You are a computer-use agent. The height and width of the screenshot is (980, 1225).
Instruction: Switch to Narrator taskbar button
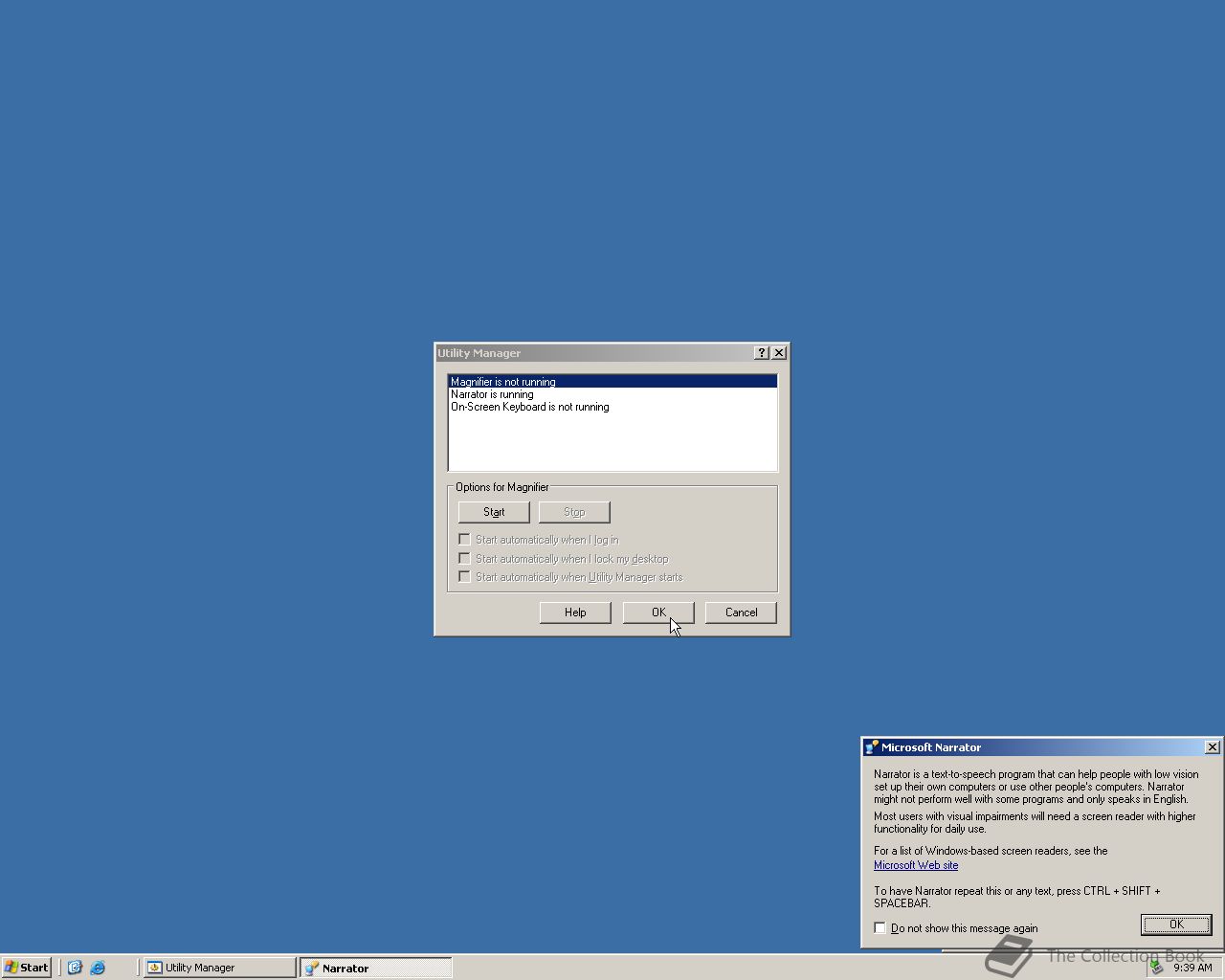[x=375, y=968]
